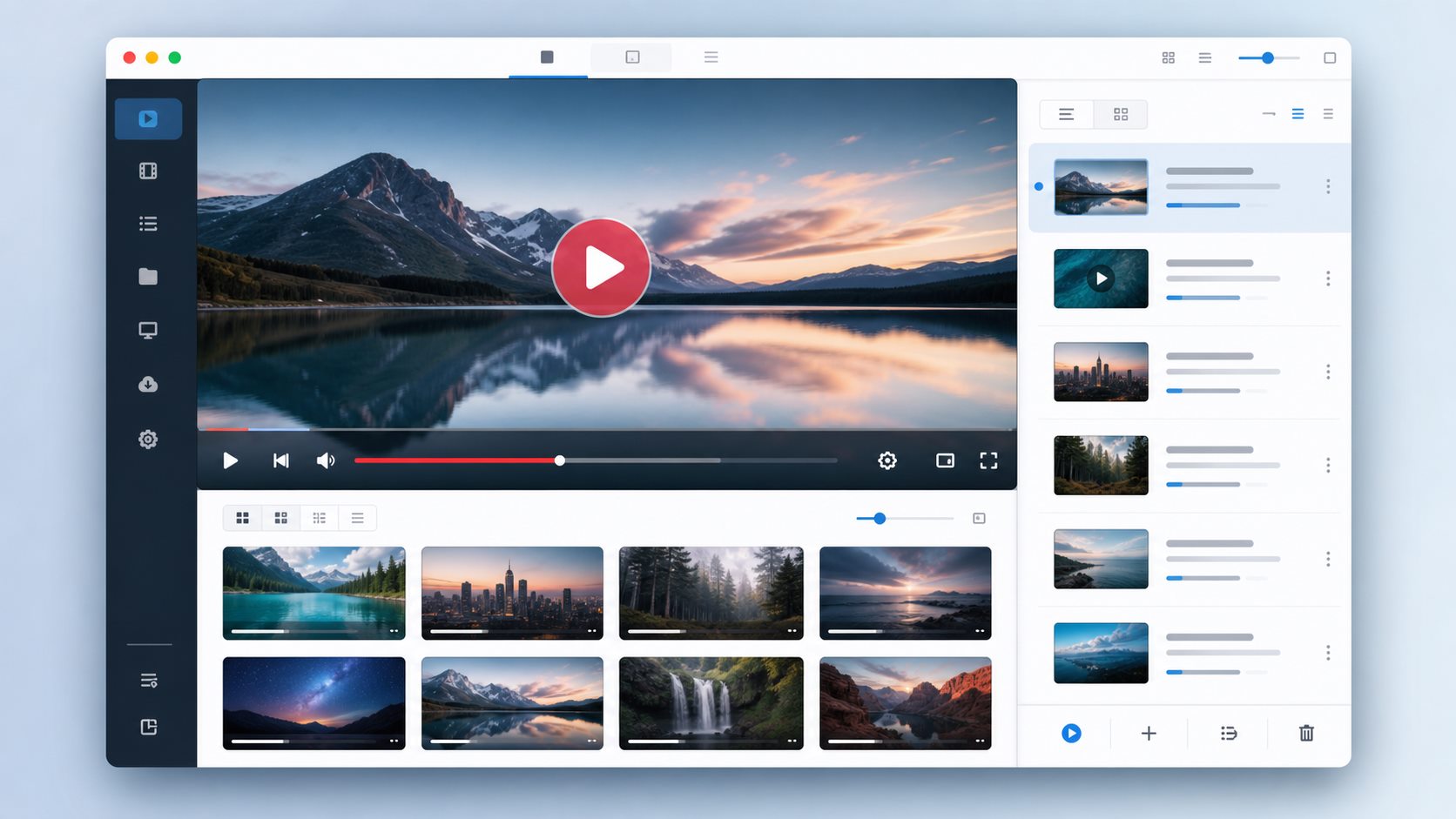The image size is (1456, 819).
Task: Select the plain list view below player
Action: 358,518
